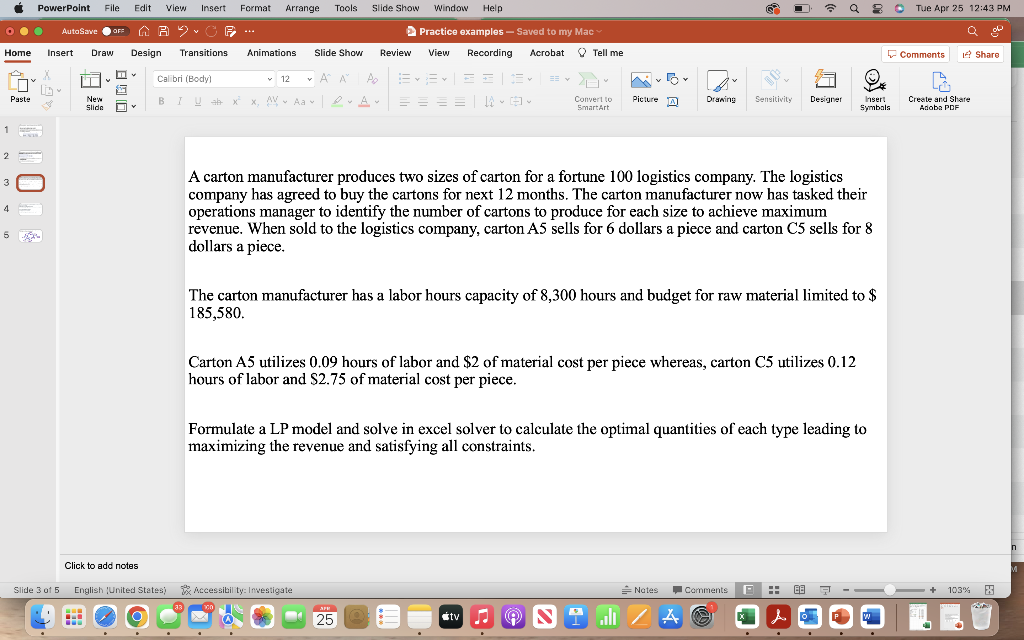The image size is (1024, 640).
Task: Open font color dropdown arrow
Action: pyautogui.click(x=377, y=102)
